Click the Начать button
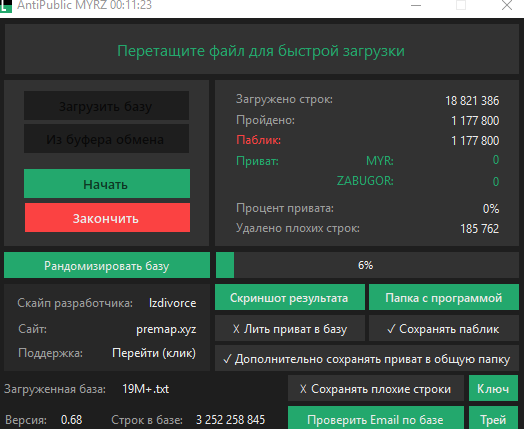The image size is (524, 429). click(x=107, y=183)
